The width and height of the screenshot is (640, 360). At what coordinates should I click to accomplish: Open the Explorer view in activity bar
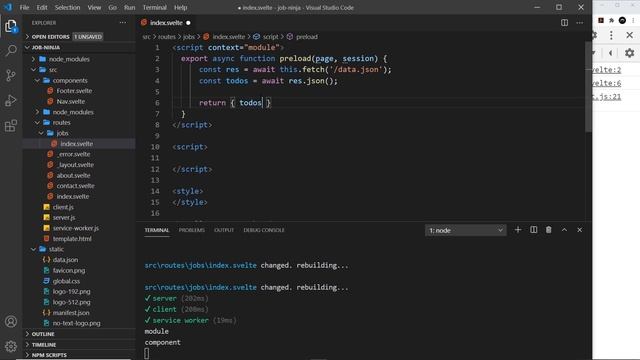[11, 27]
